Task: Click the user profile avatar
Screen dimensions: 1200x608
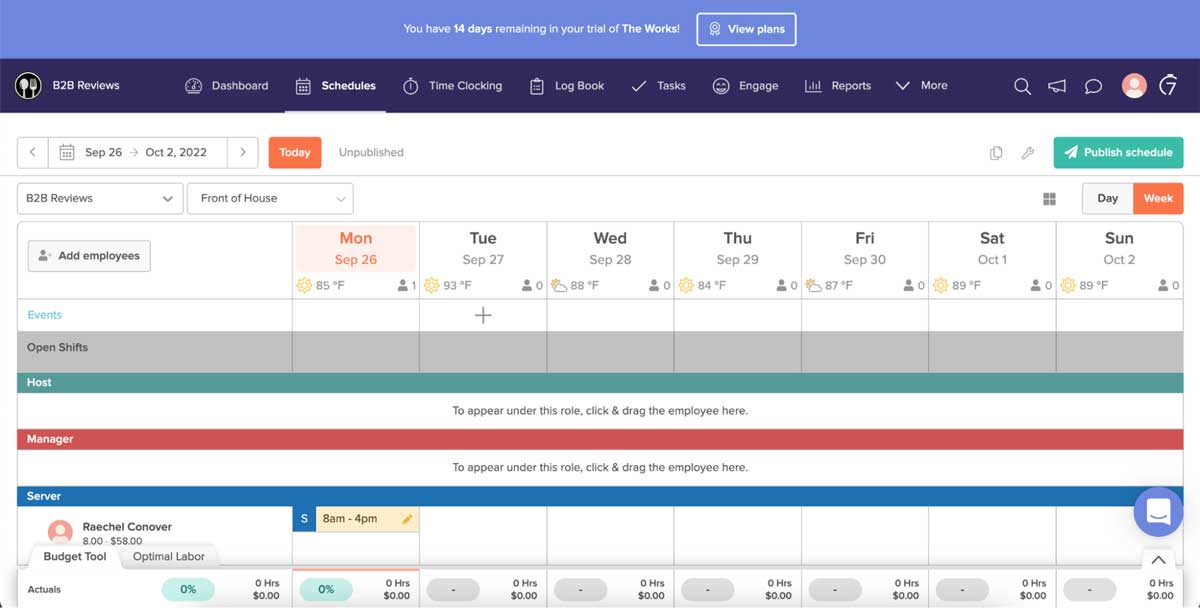Action: click(x=1134, y=86)
